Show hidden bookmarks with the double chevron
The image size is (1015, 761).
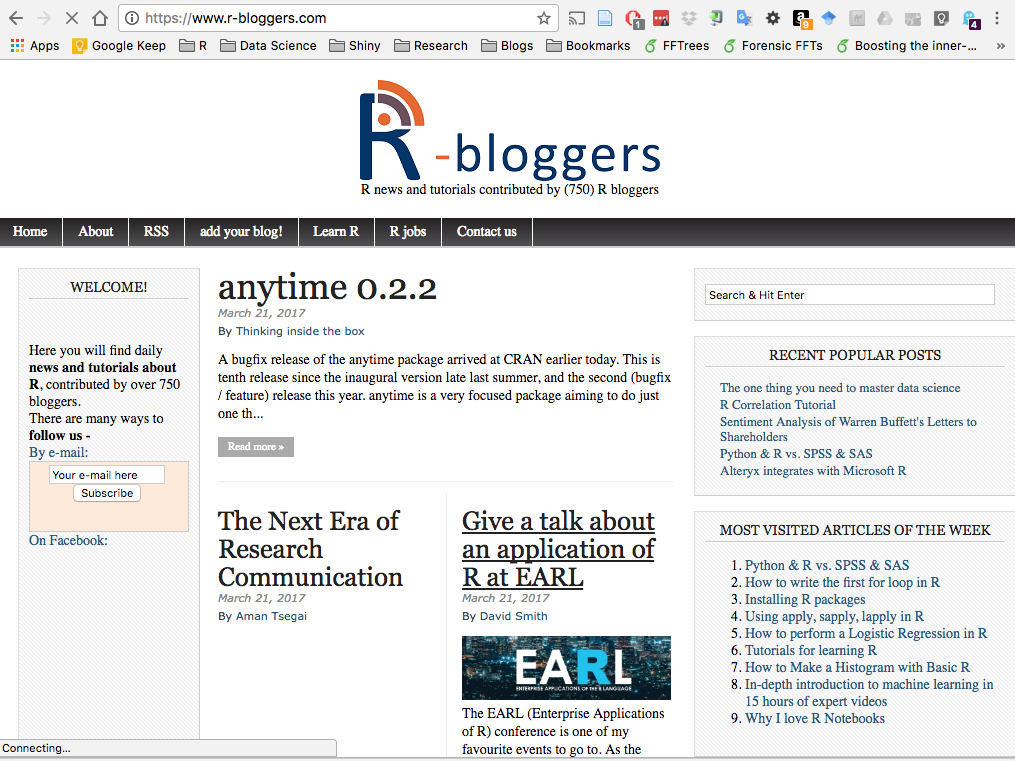pos(1000,46)
